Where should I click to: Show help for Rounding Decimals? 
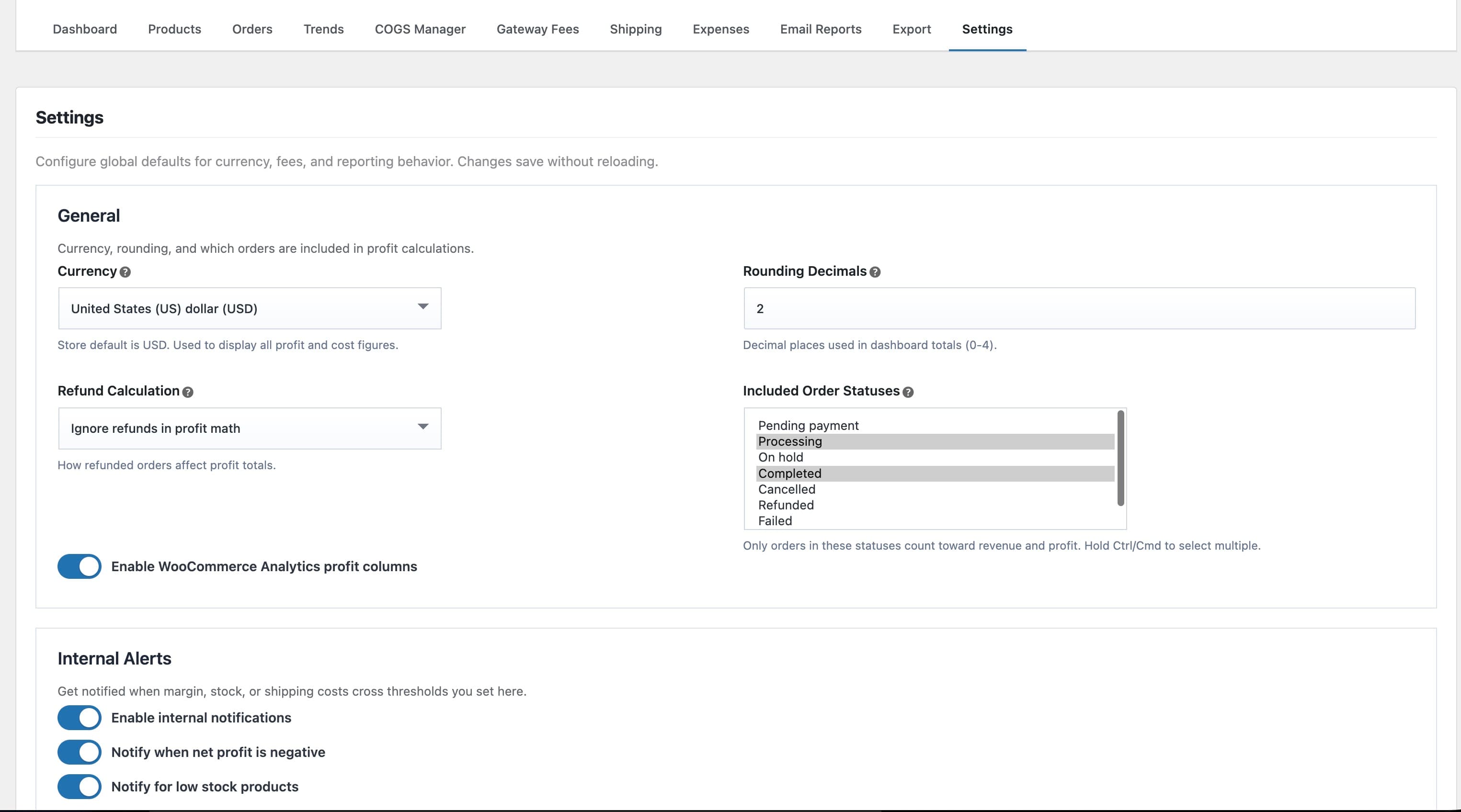click(x=875, y=272)
